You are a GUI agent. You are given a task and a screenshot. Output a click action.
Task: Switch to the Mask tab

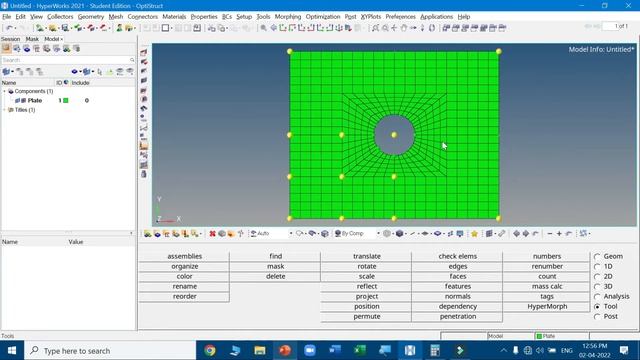[x=32, y=39]
